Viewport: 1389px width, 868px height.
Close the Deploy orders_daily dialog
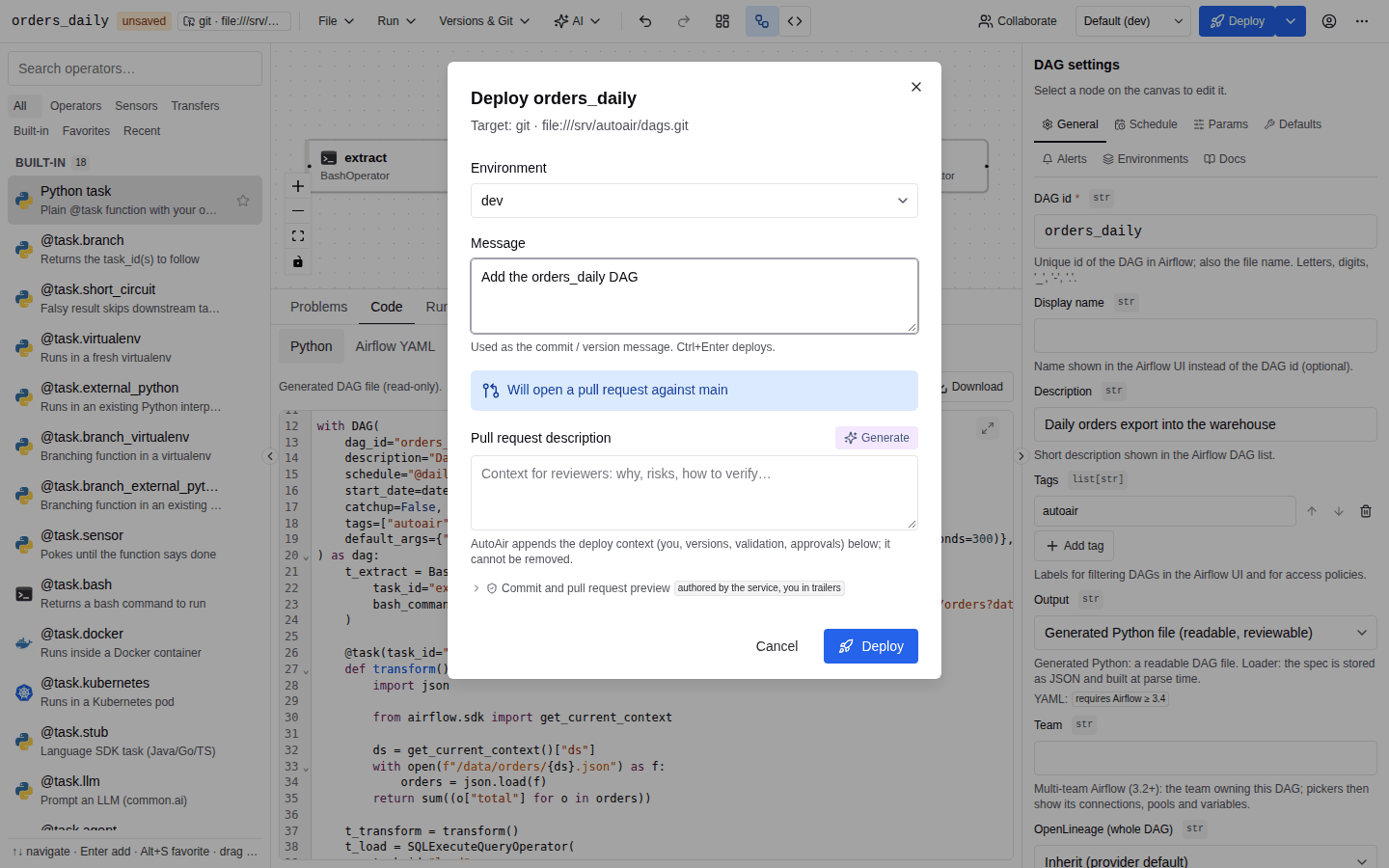click(916, 87)
